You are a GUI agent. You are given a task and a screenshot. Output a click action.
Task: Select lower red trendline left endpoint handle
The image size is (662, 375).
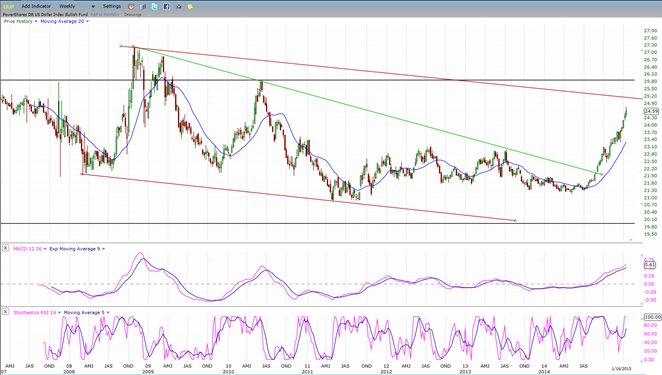(82, 174)
